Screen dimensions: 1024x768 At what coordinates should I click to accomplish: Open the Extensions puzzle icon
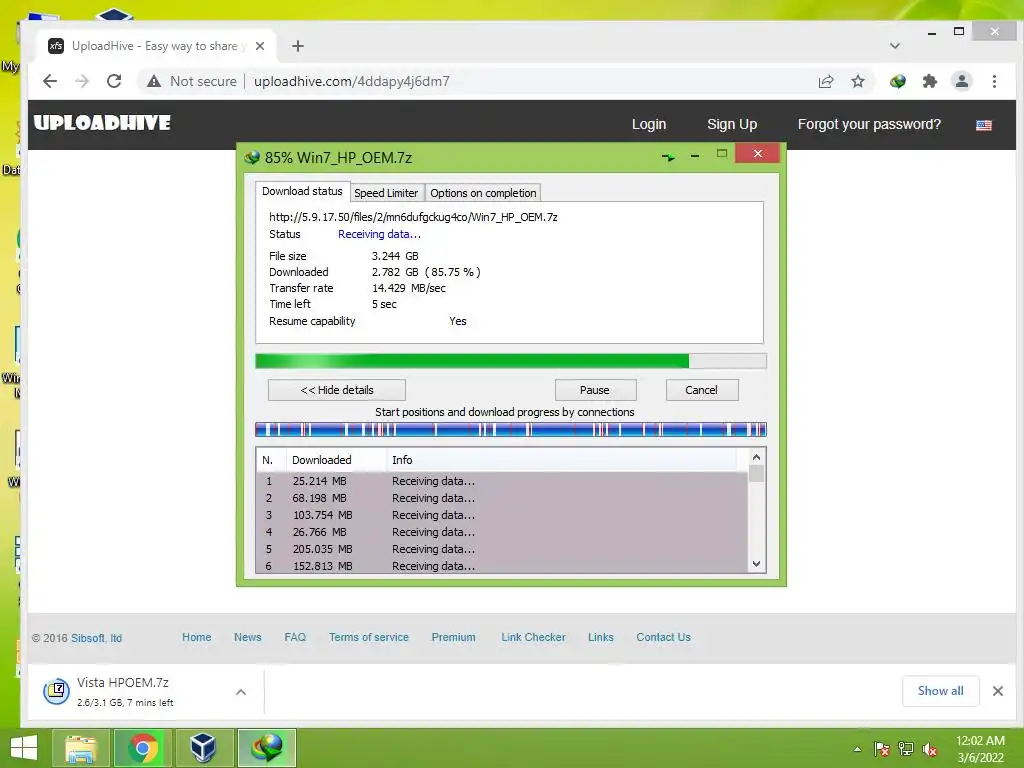[929, 81]
